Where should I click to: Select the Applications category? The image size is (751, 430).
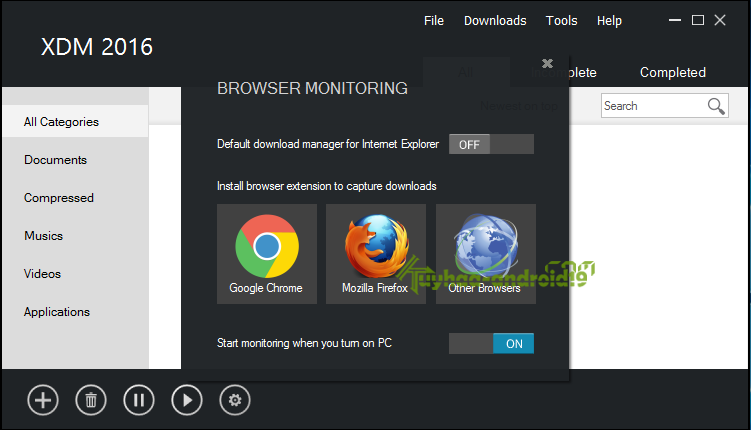(x=57, y=312)
